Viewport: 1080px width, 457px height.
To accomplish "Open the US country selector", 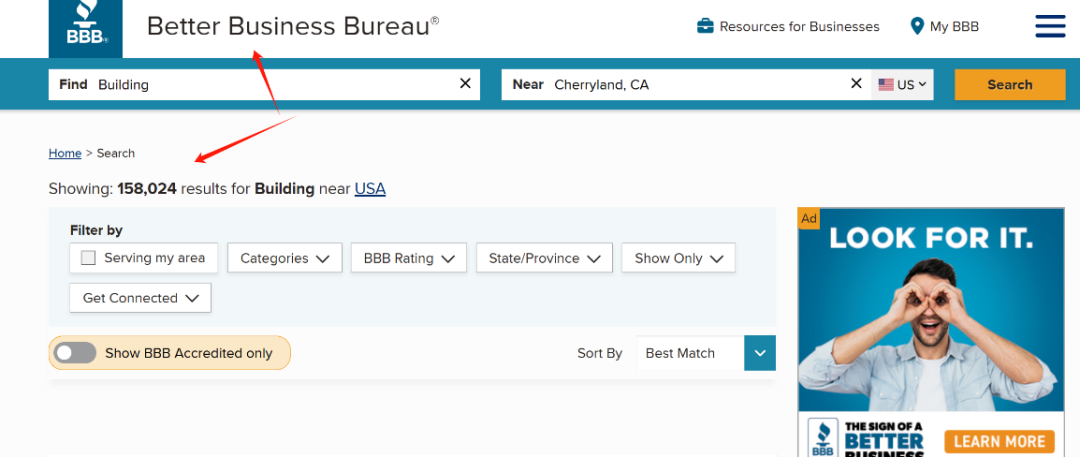I will pos(902,85).
